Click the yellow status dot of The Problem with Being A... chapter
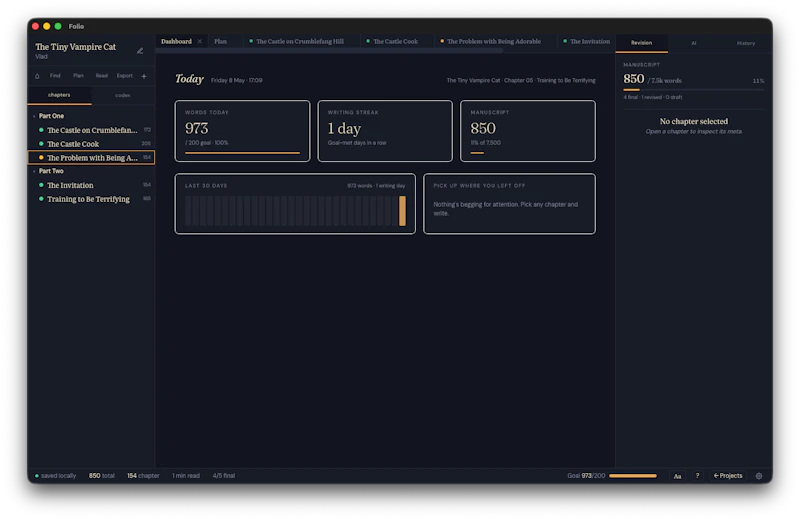 (x=41, y=158)
